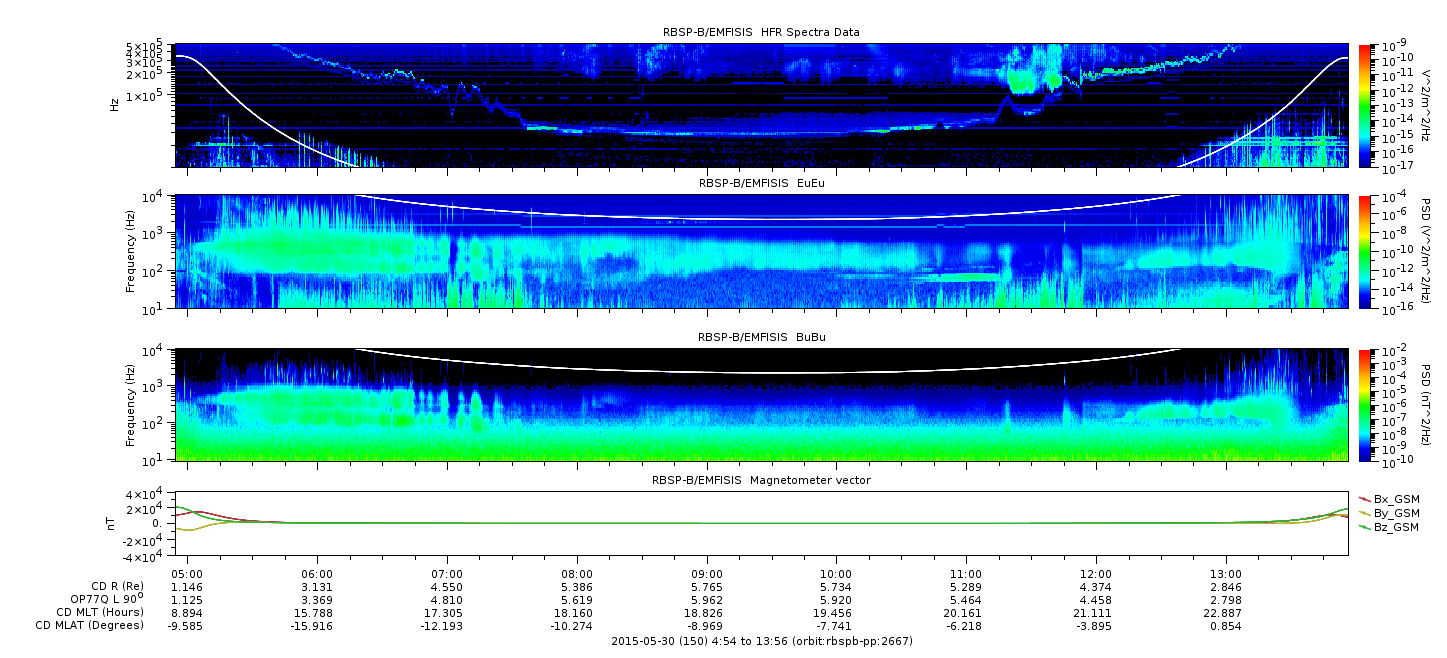Screen dimensions: 1447x658
Task: Click the HFR Spectra Data plot title
Action: [x=760, y=32]
